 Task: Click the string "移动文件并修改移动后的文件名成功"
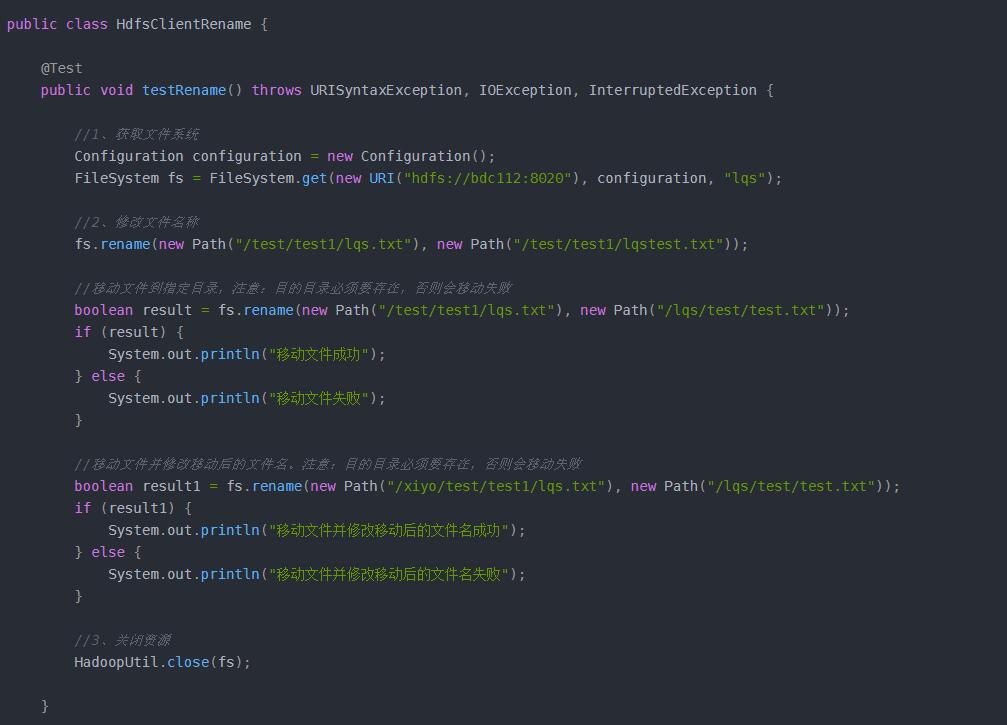click(389, 530)
